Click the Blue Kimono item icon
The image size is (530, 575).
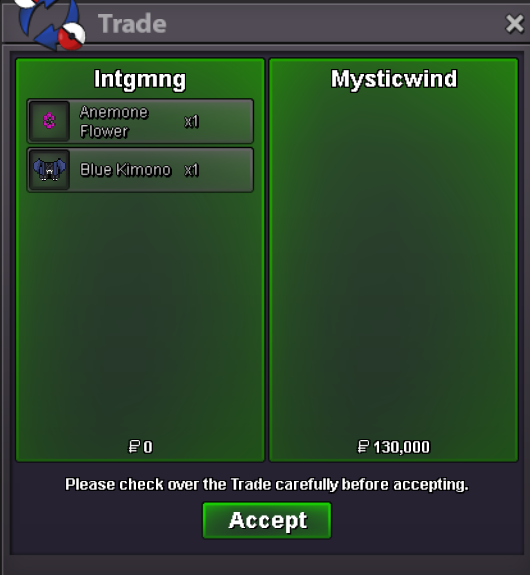tap(49, 170)
